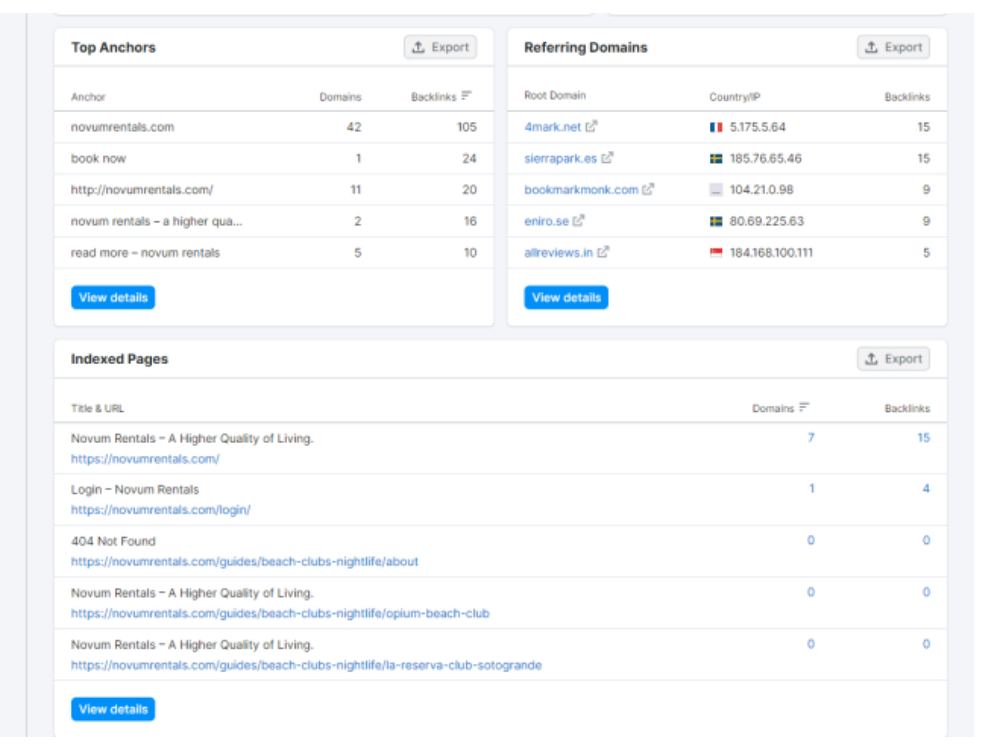
Task: Click the 15 backlinks count for the homepage
Action: pyautogui.click(x=923, y=438)
